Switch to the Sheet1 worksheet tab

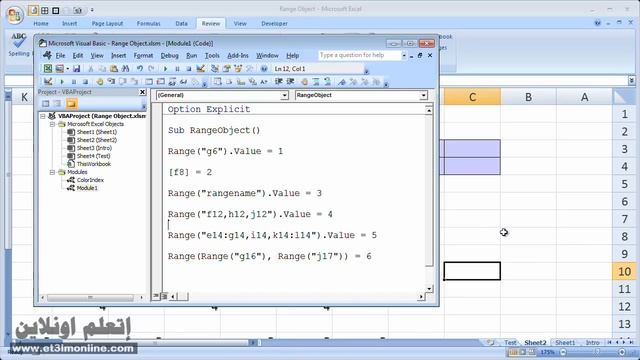[565, 342]
